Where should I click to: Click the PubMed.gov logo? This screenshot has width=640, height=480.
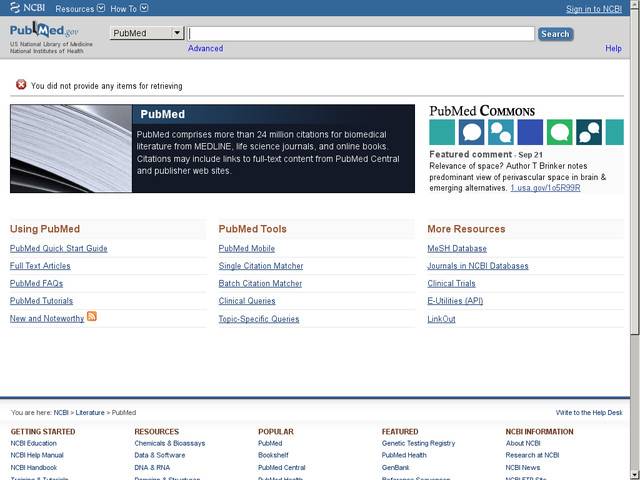click(44, 30)
